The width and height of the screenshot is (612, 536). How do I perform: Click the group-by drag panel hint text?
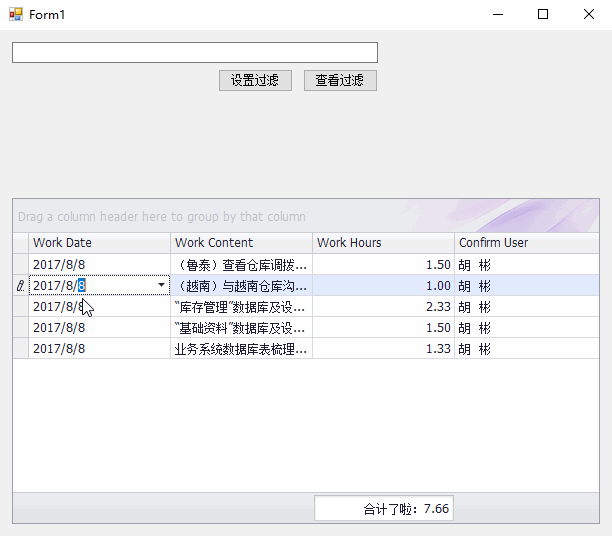(x=162, y=216)
